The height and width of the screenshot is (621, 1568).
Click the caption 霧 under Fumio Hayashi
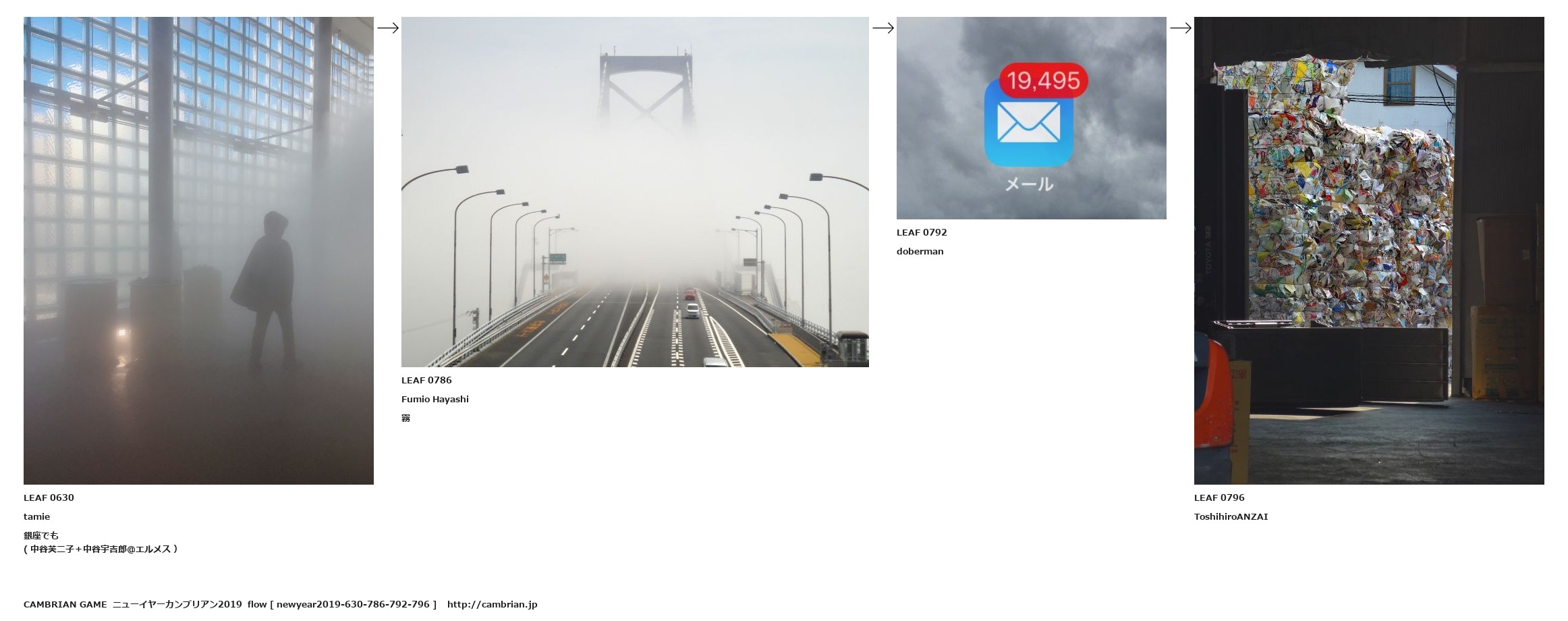click(405, 418)
